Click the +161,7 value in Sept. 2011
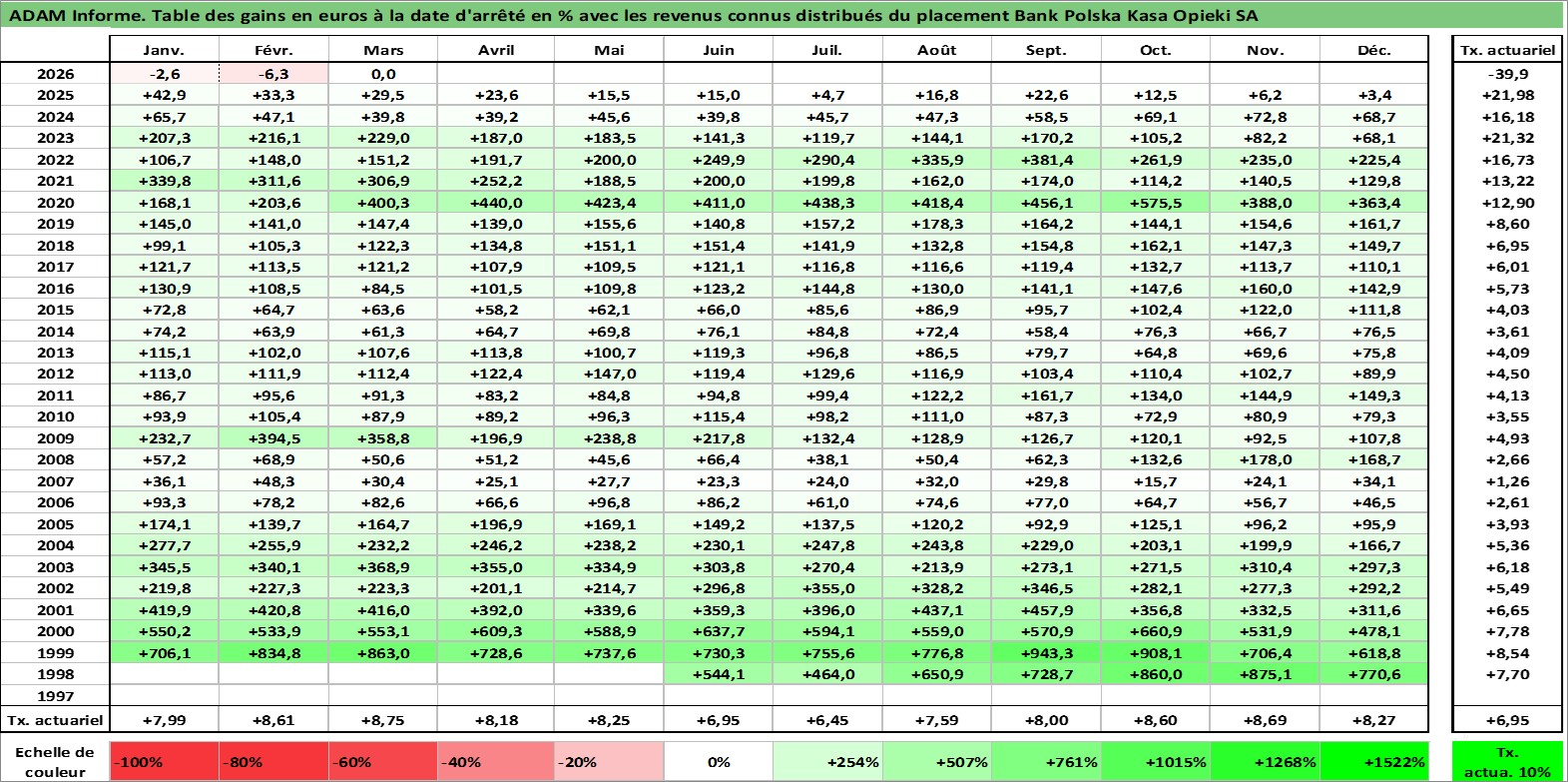 (1046, 395)
